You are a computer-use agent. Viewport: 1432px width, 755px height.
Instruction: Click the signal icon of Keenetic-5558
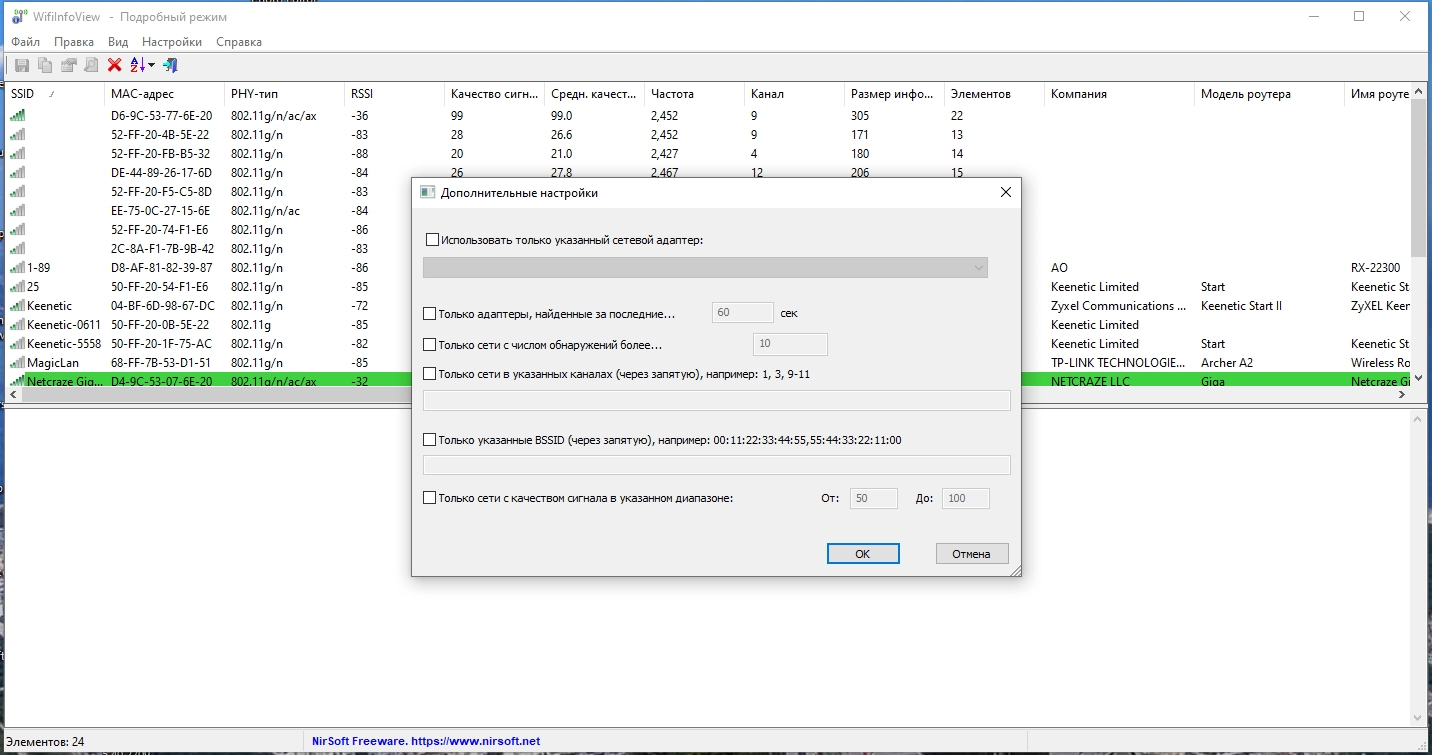coord(18,344)
